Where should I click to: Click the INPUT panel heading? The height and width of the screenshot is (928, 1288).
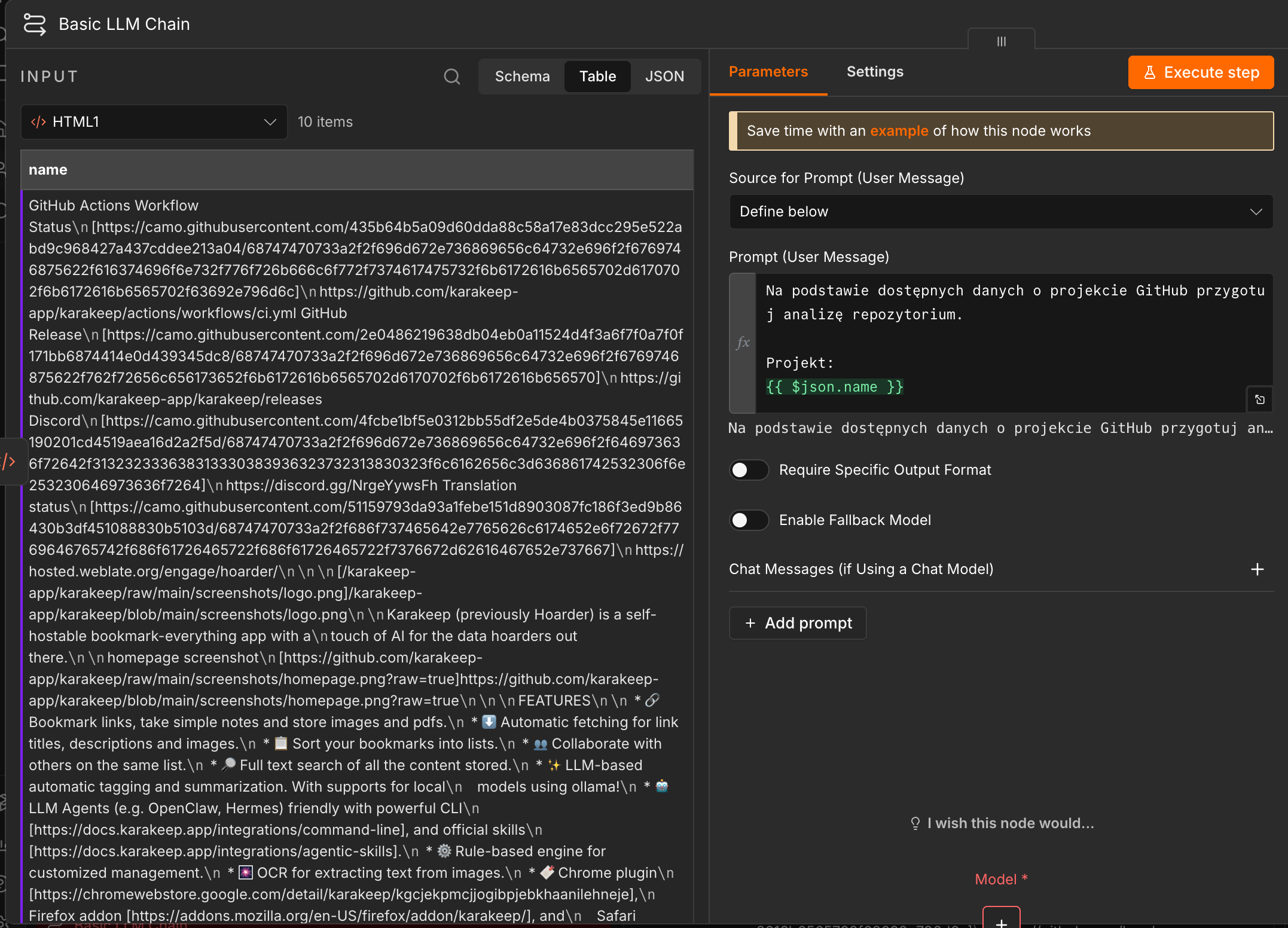[49, 77]
